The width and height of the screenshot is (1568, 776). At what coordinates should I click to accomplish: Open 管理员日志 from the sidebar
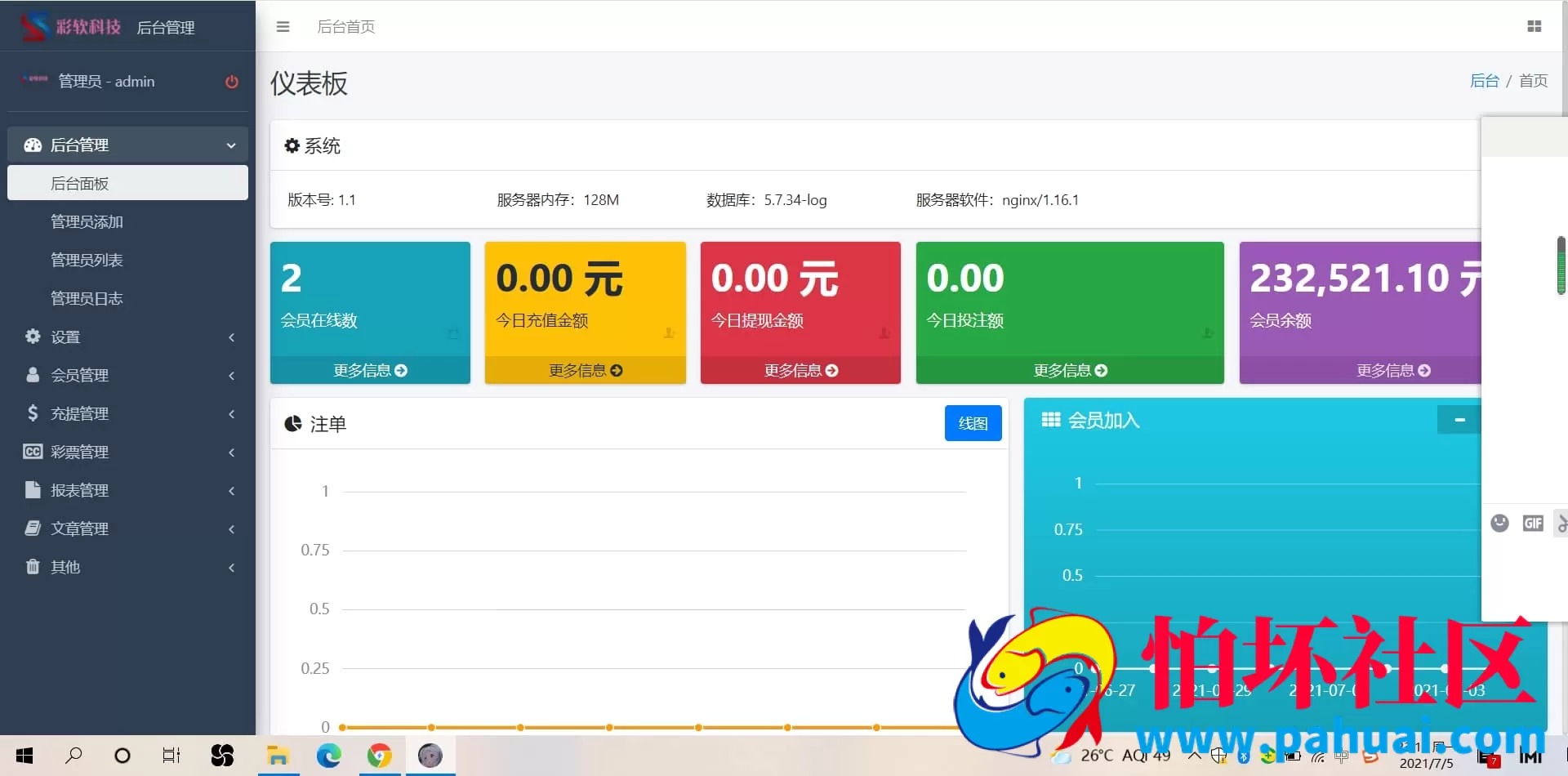(87, 298)
